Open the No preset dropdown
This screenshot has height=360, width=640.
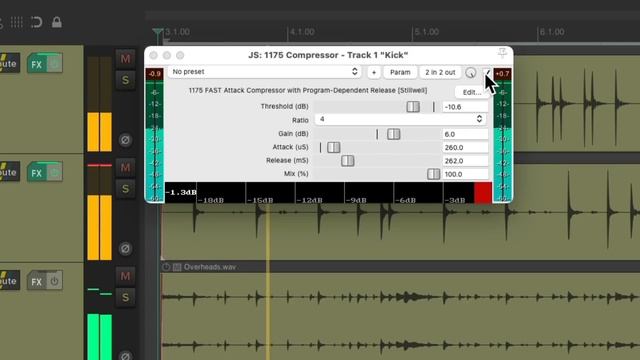click(x=264, y=72)
